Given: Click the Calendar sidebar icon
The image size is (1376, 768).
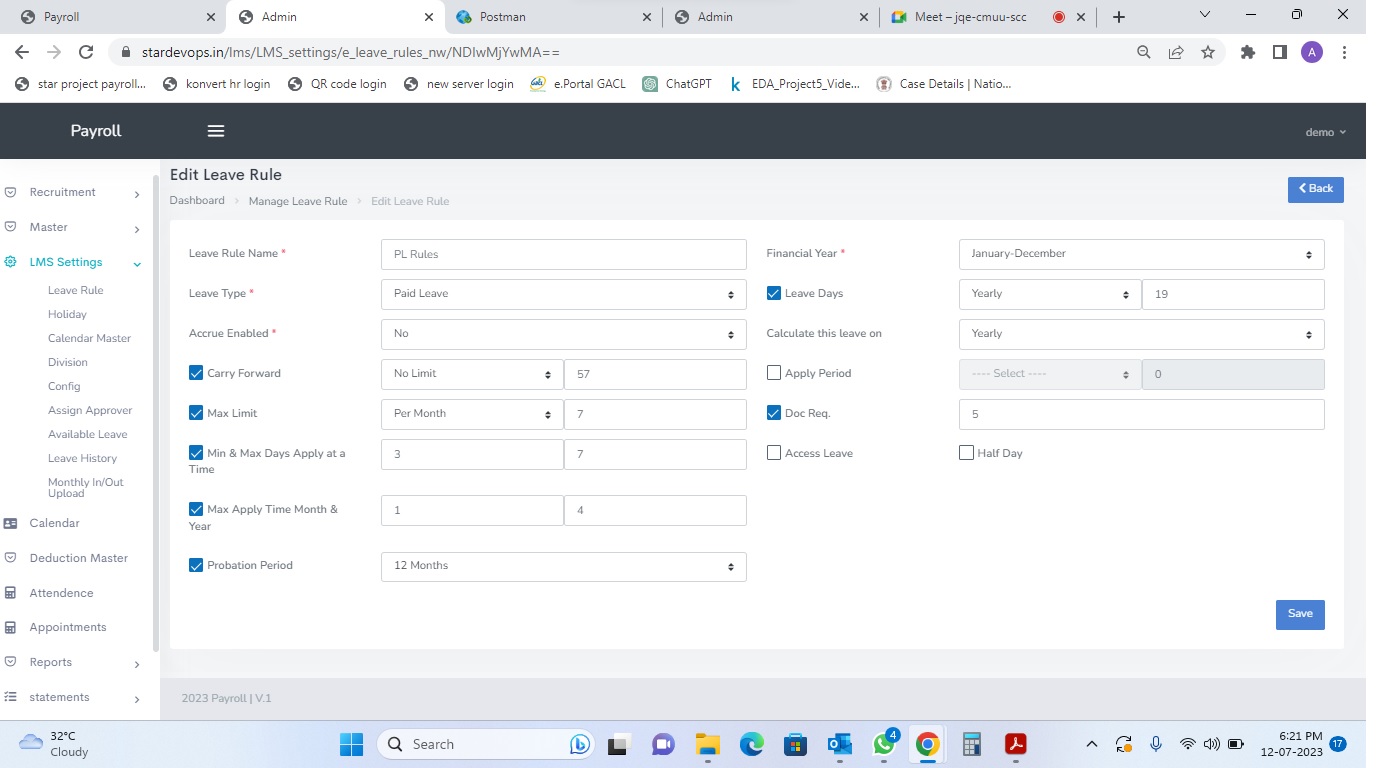Looking at the screenshot, I should (11, 523).
